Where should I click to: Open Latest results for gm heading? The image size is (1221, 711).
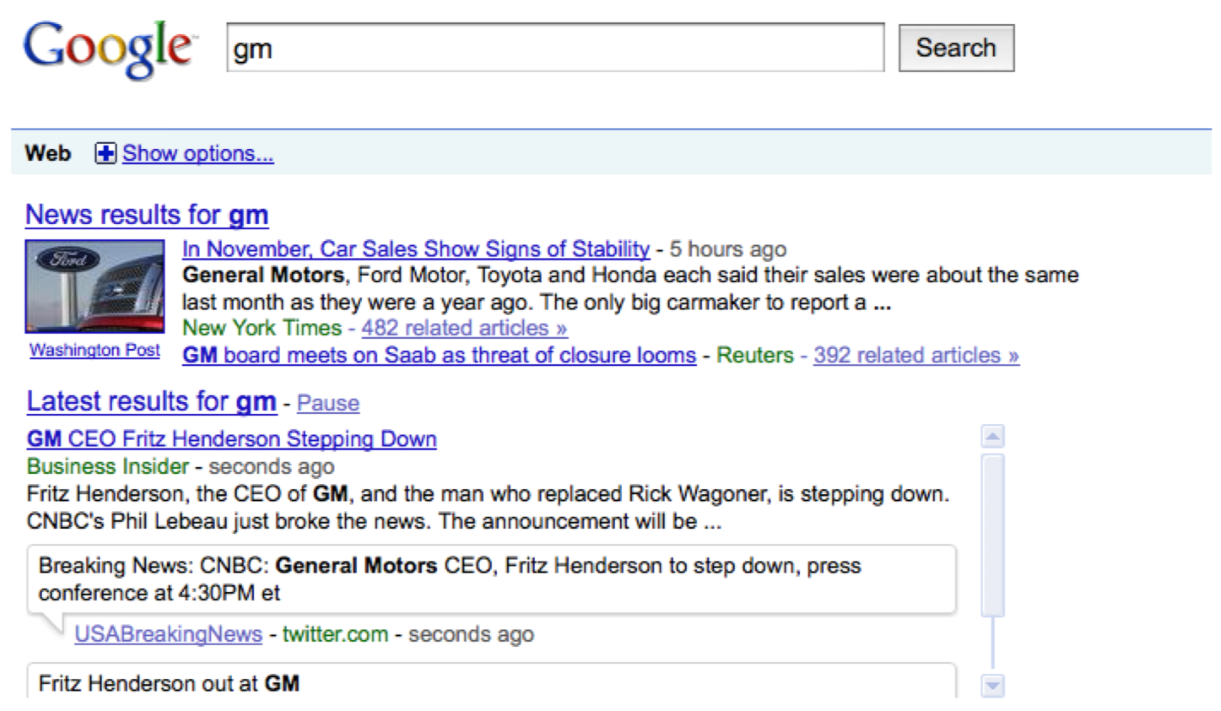pyautogui.click(x=151, y=402)
